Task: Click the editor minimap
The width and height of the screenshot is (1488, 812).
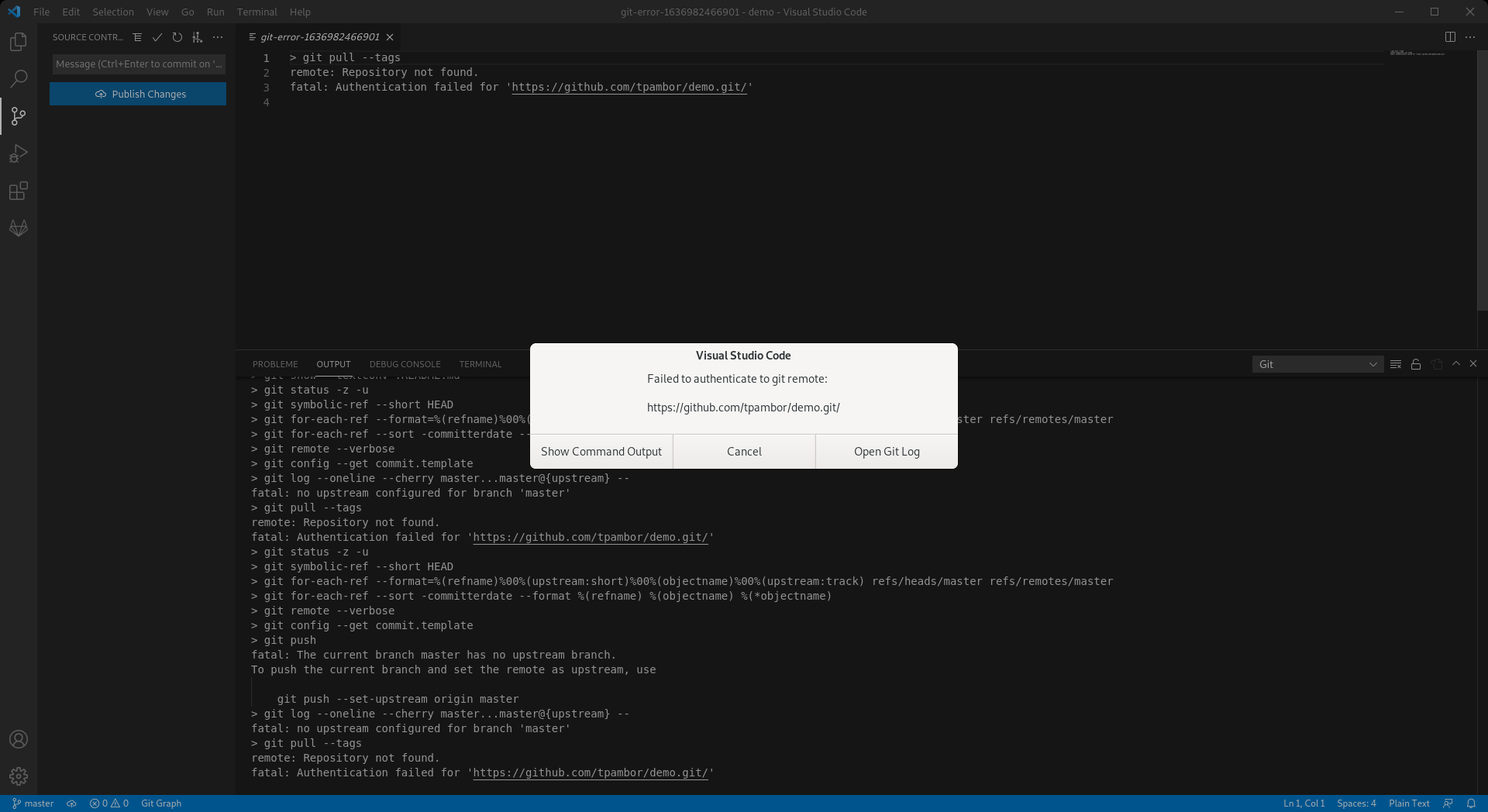Action: pos(1417,53)
